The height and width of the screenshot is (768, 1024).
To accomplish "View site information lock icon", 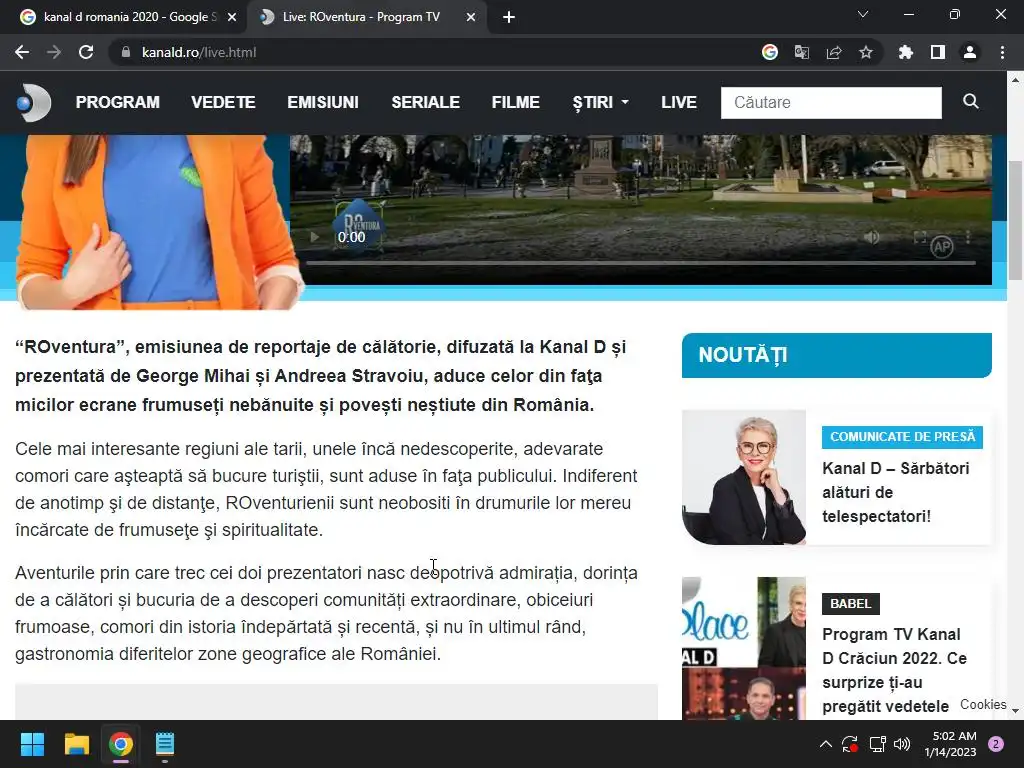I will click(x=126, y=52).
